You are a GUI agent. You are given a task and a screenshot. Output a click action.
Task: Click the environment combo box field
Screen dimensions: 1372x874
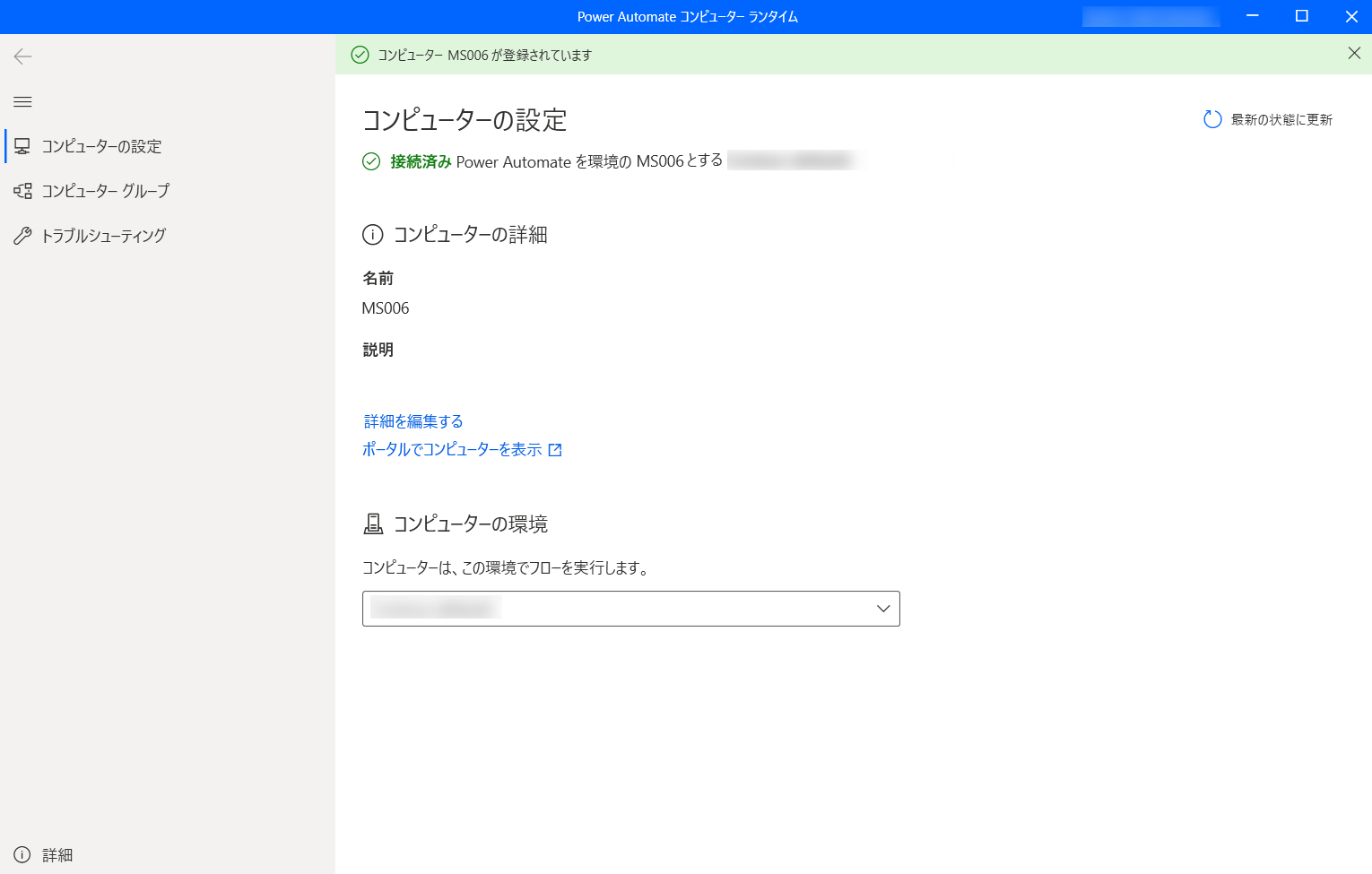[631, 609]
